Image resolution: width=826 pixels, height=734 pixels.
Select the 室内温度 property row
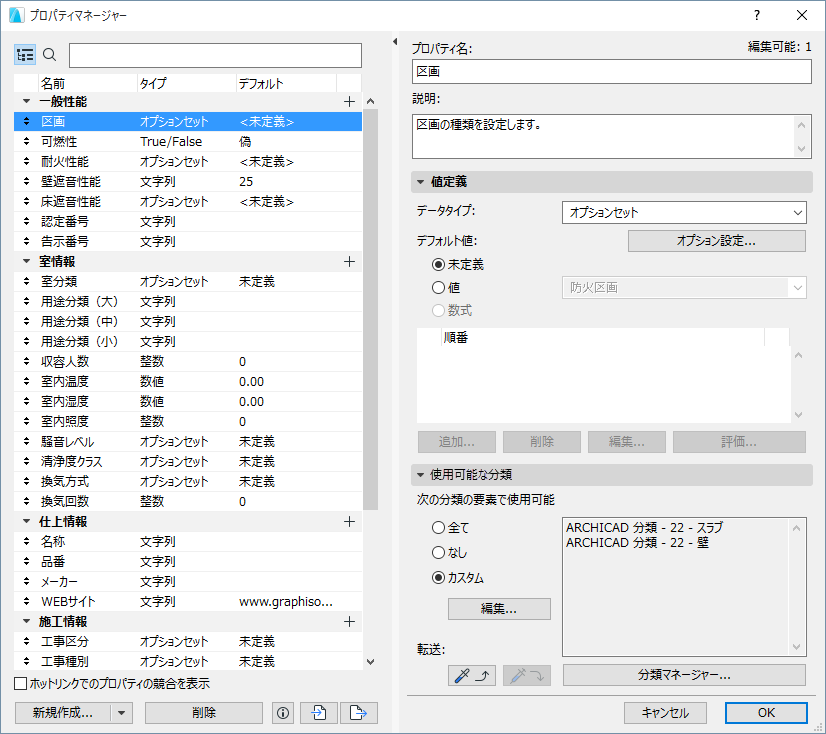(188, 381)
